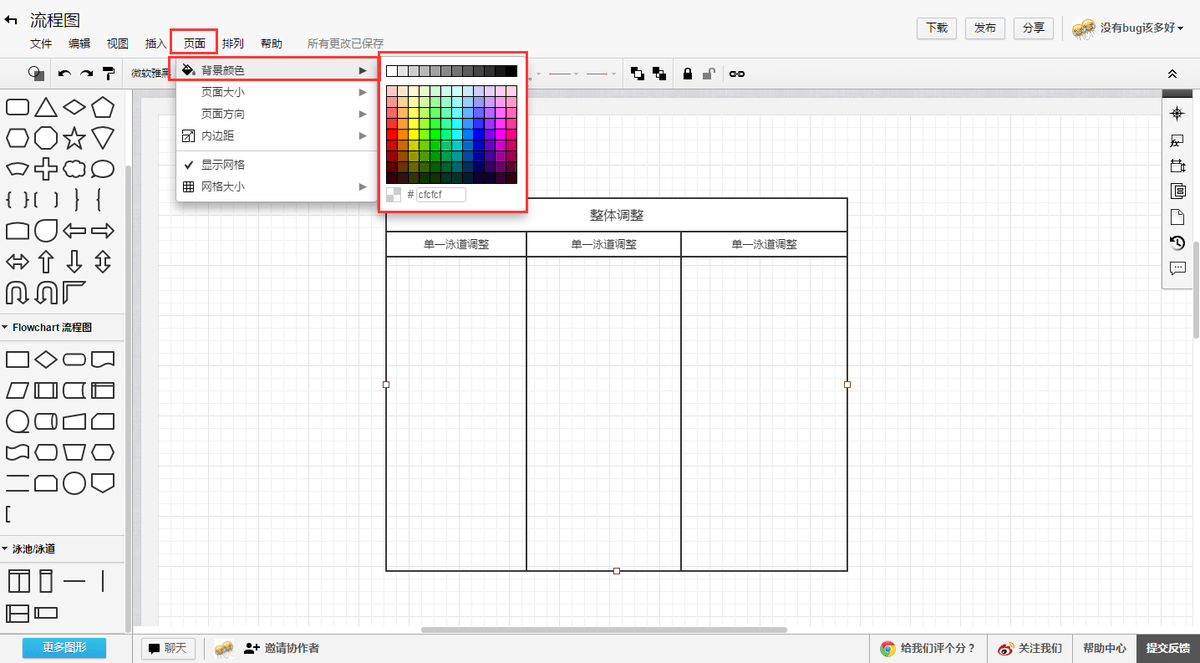This screenshot has width=1200, height=663.
Task: Click the 下载 download button
Action: pos(937,28)
